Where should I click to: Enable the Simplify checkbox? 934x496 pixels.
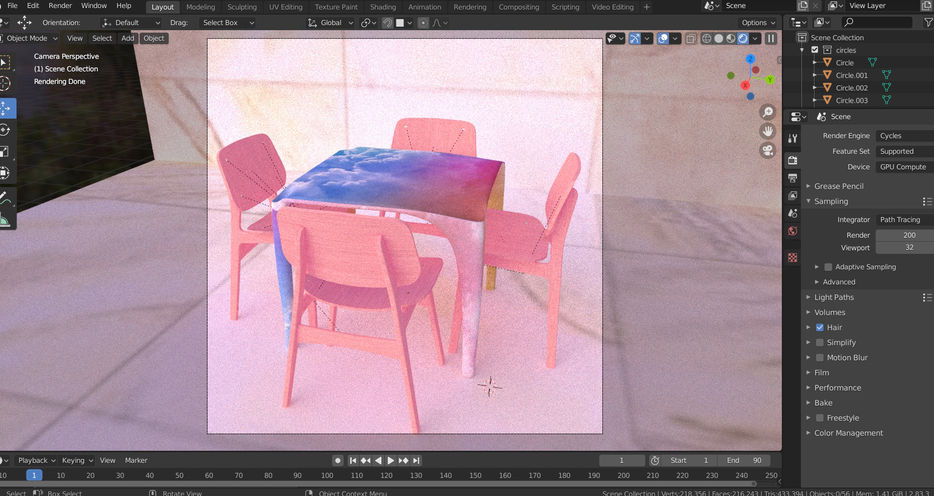coord(820,342)
